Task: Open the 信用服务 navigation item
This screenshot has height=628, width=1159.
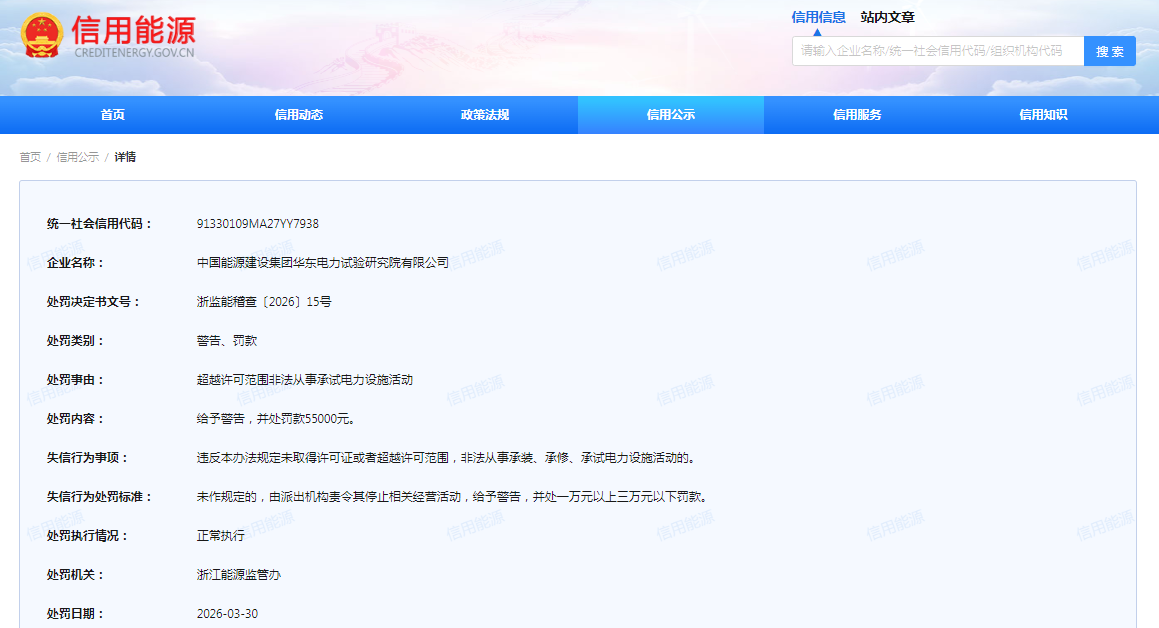Action: (x=857, y=115)
